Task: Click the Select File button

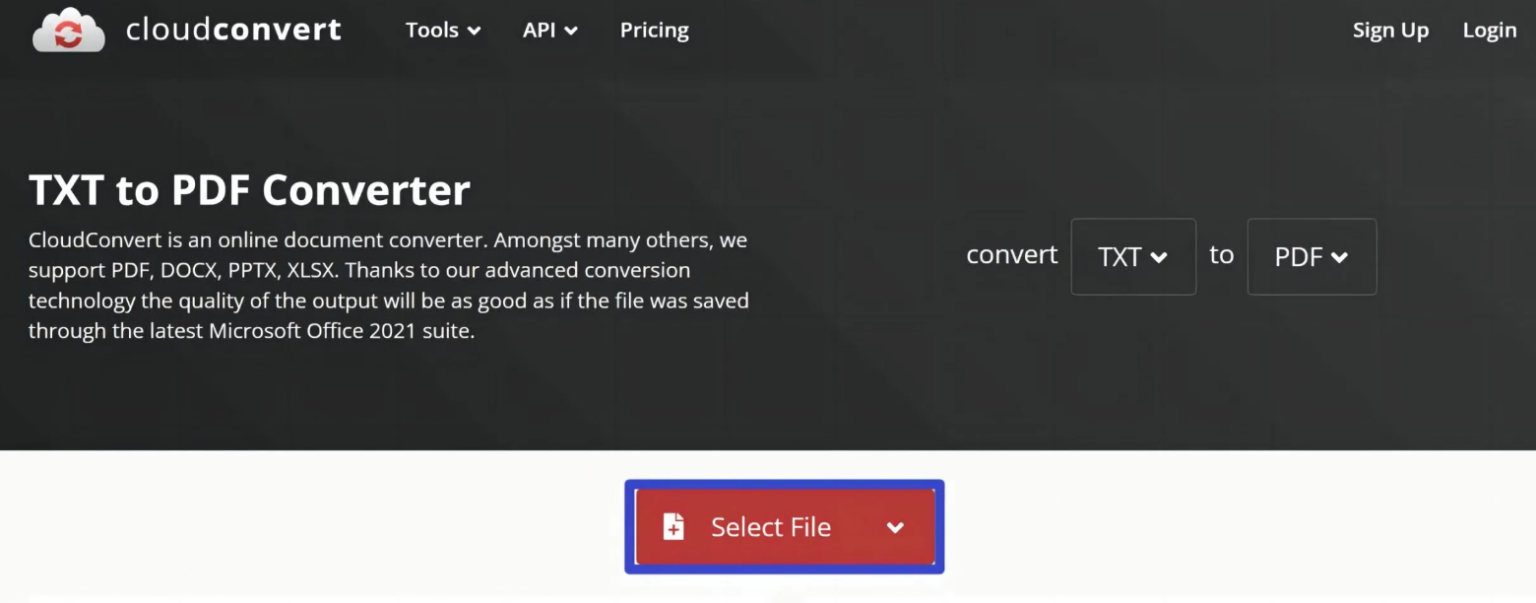Action: point(770,527)
